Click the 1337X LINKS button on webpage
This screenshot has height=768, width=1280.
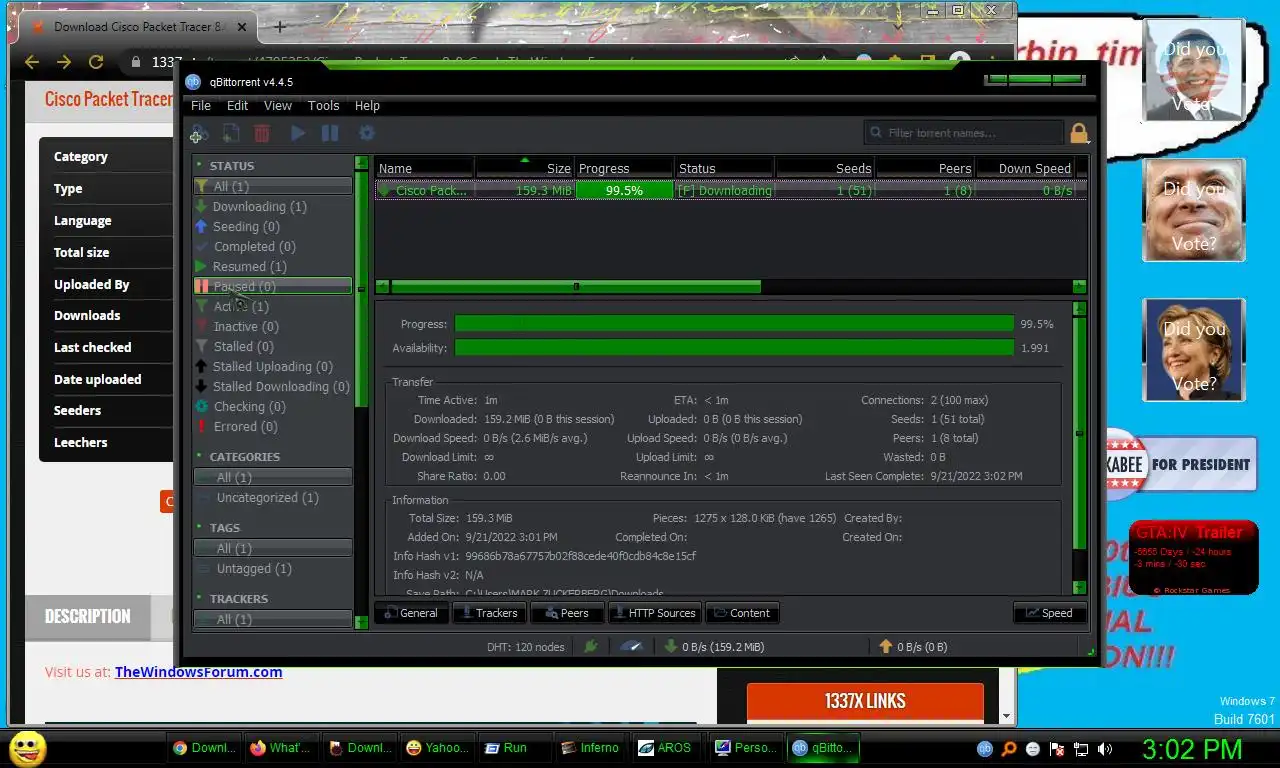[865, 701]
